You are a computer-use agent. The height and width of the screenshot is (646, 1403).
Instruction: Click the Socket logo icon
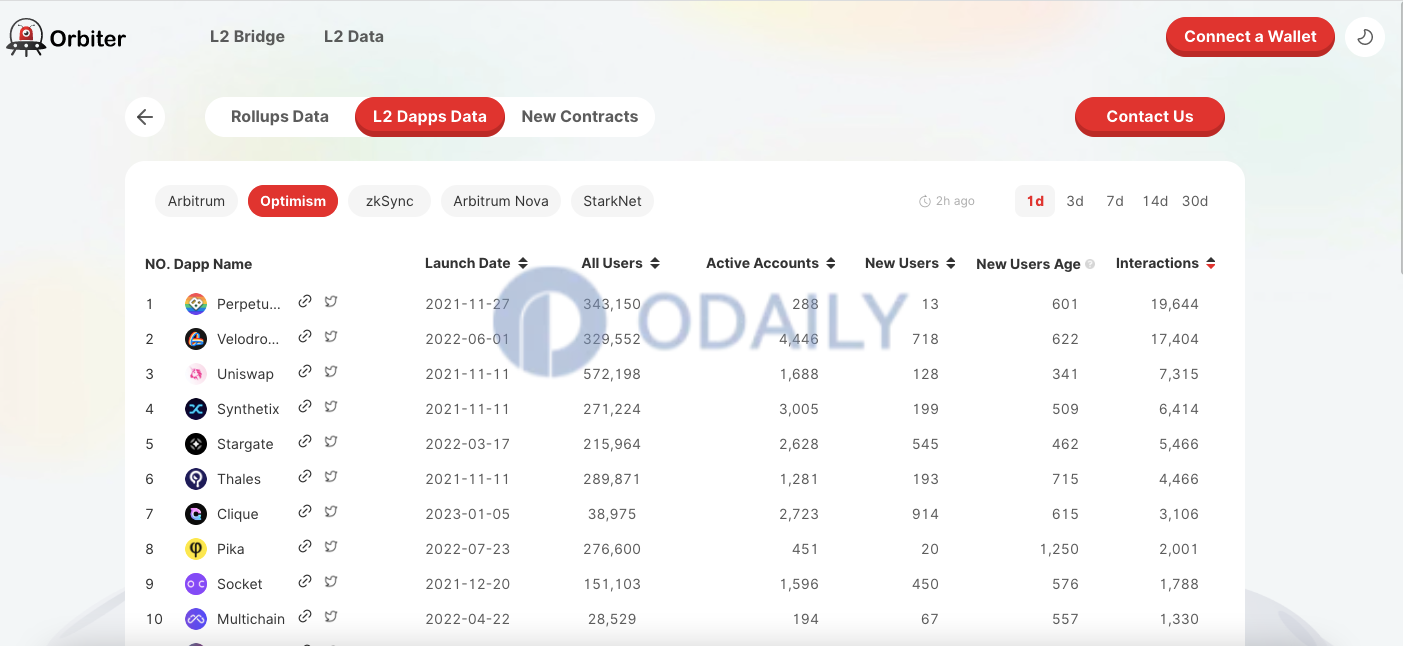[196, 584]
